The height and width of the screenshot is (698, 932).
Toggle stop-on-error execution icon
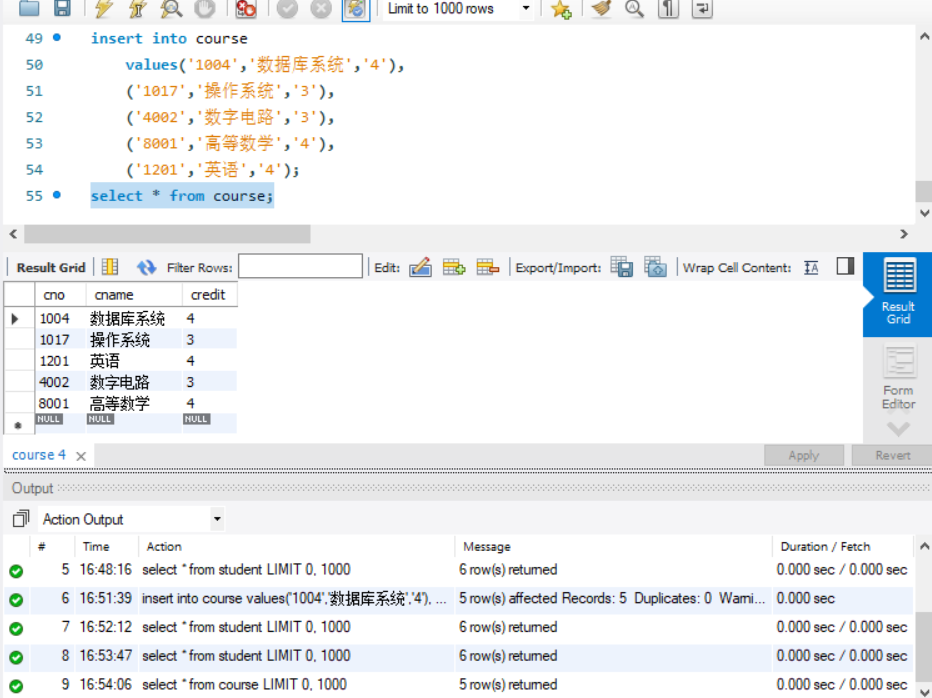pos(245,8)
